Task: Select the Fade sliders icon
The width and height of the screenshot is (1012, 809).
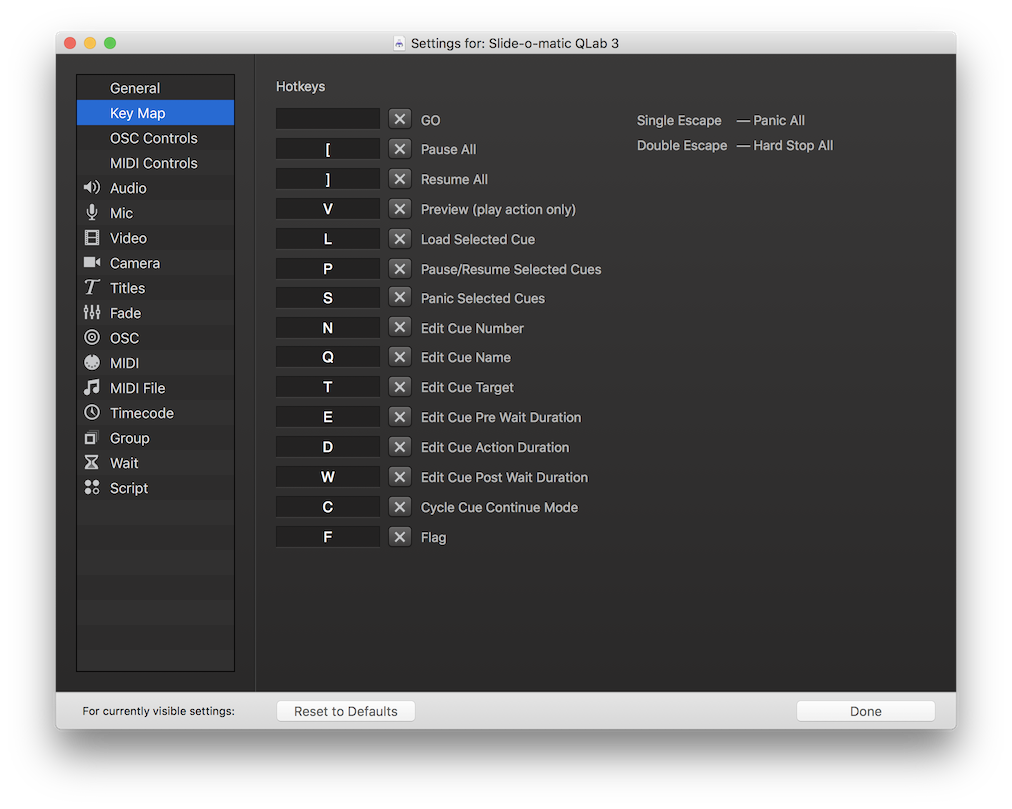Action: tap(92, 313)
